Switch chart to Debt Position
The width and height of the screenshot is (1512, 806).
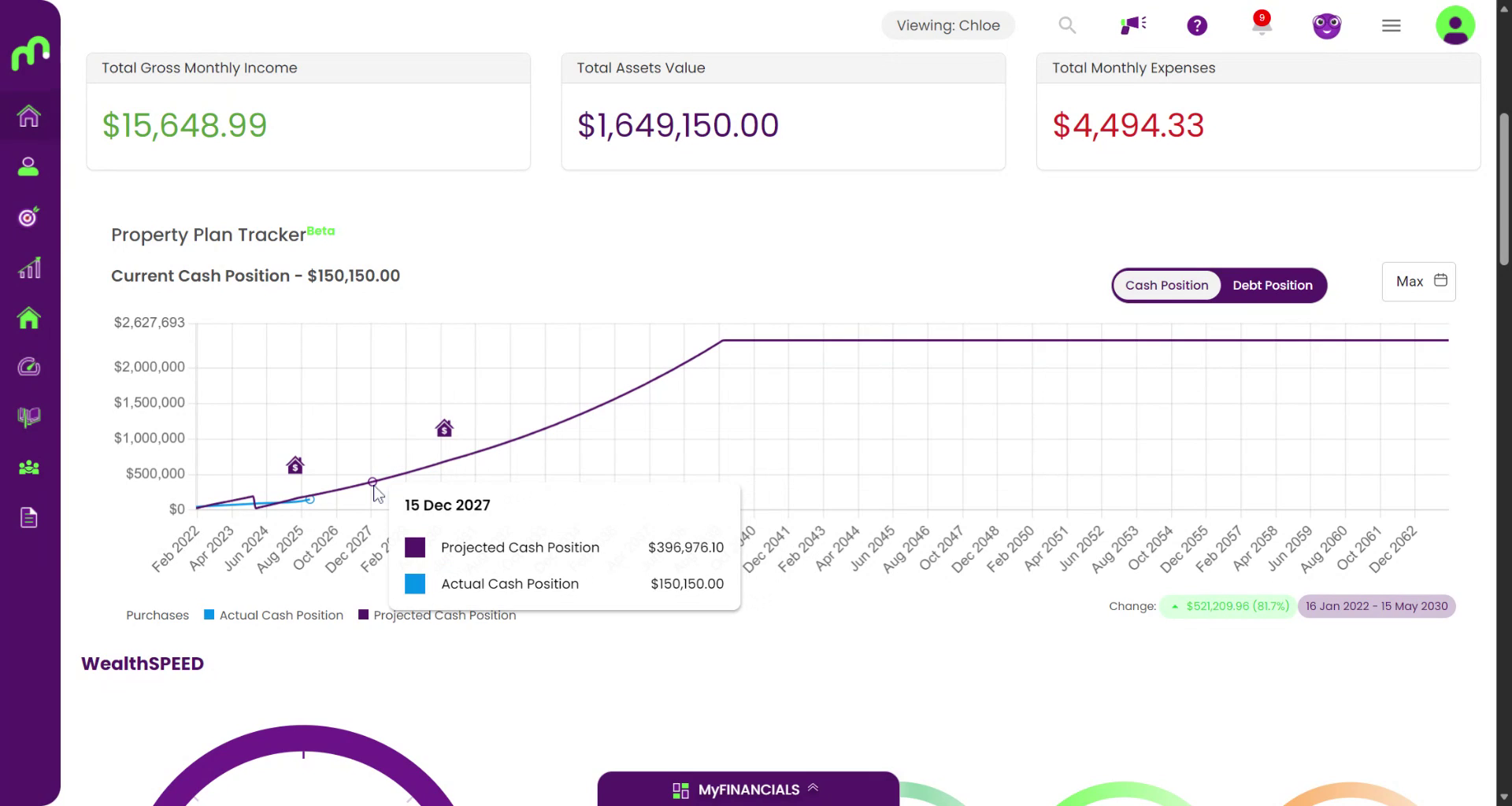tap(1272, 285)
